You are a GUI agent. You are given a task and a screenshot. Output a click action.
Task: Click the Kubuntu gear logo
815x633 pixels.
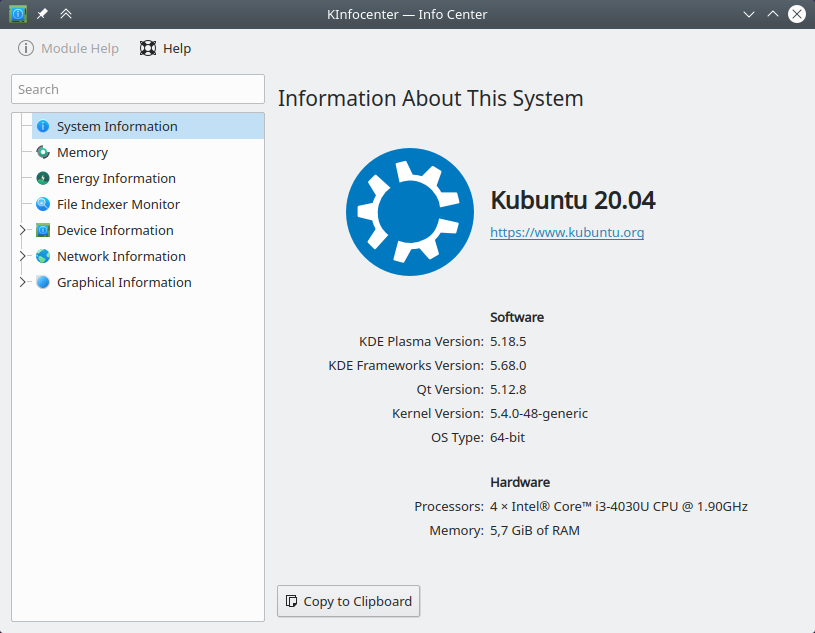[x=409, y=211]
